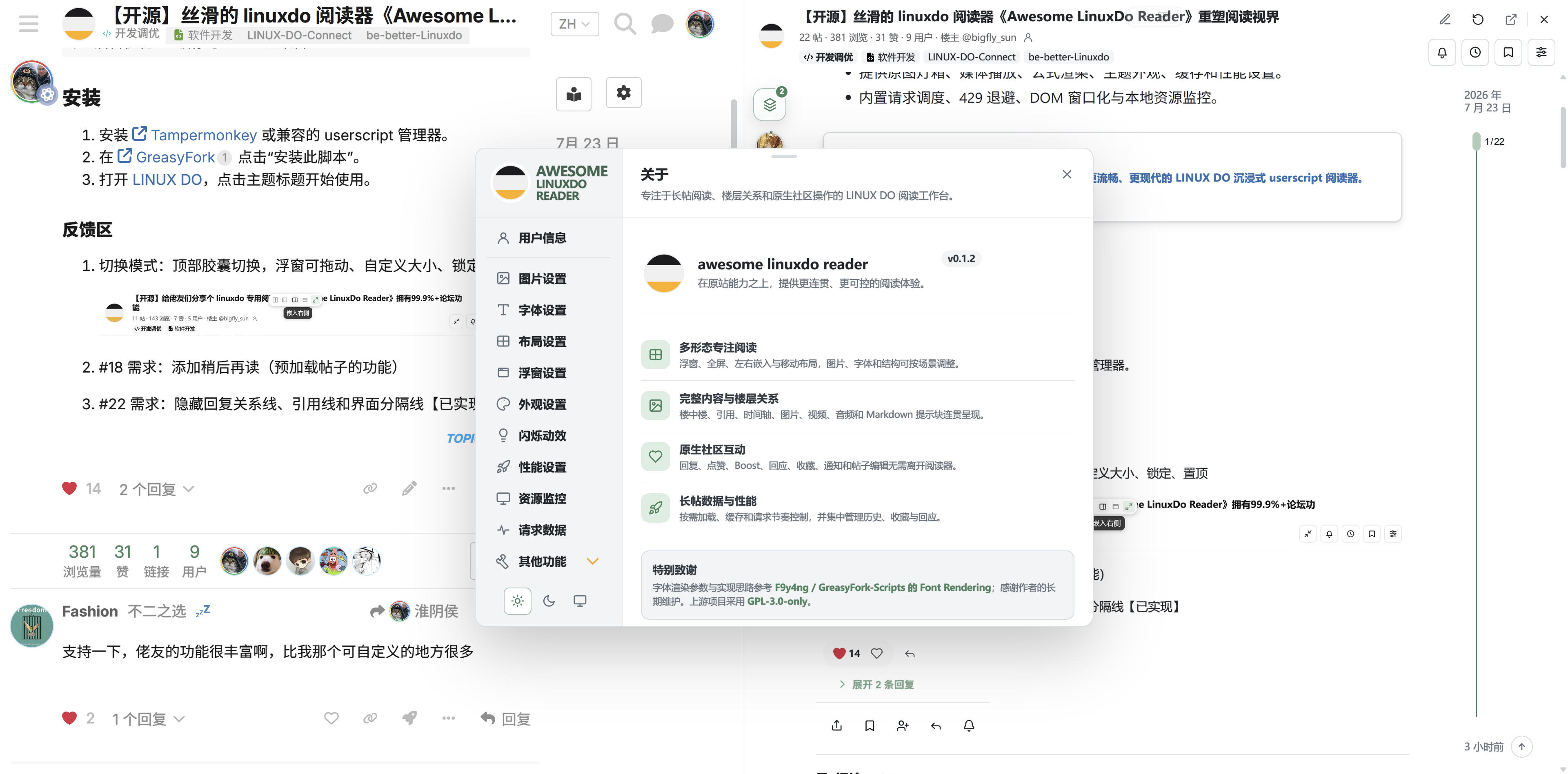Image resolution: width=1568 pixels, height=774 pixels.
Task: Click the 长帖数据与性能 rocket feature icon
Action: click(656, 508)
